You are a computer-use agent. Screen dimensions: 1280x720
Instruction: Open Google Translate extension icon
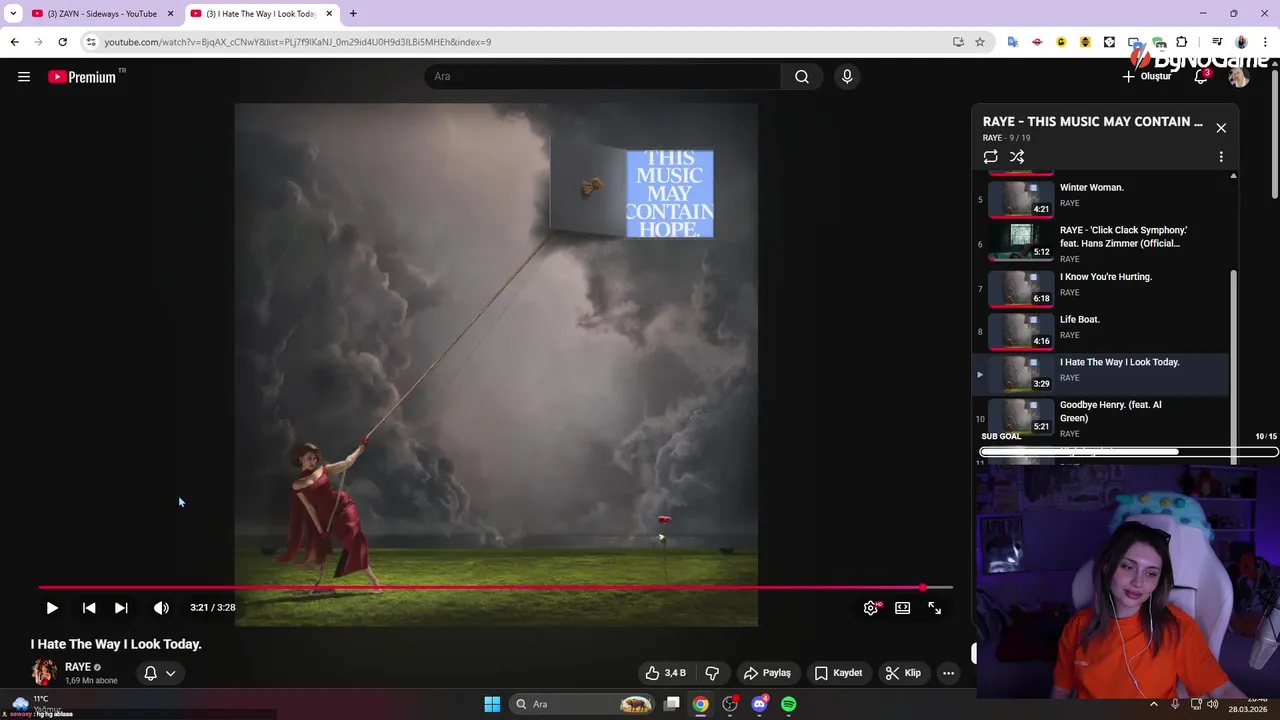point(1013,42)
